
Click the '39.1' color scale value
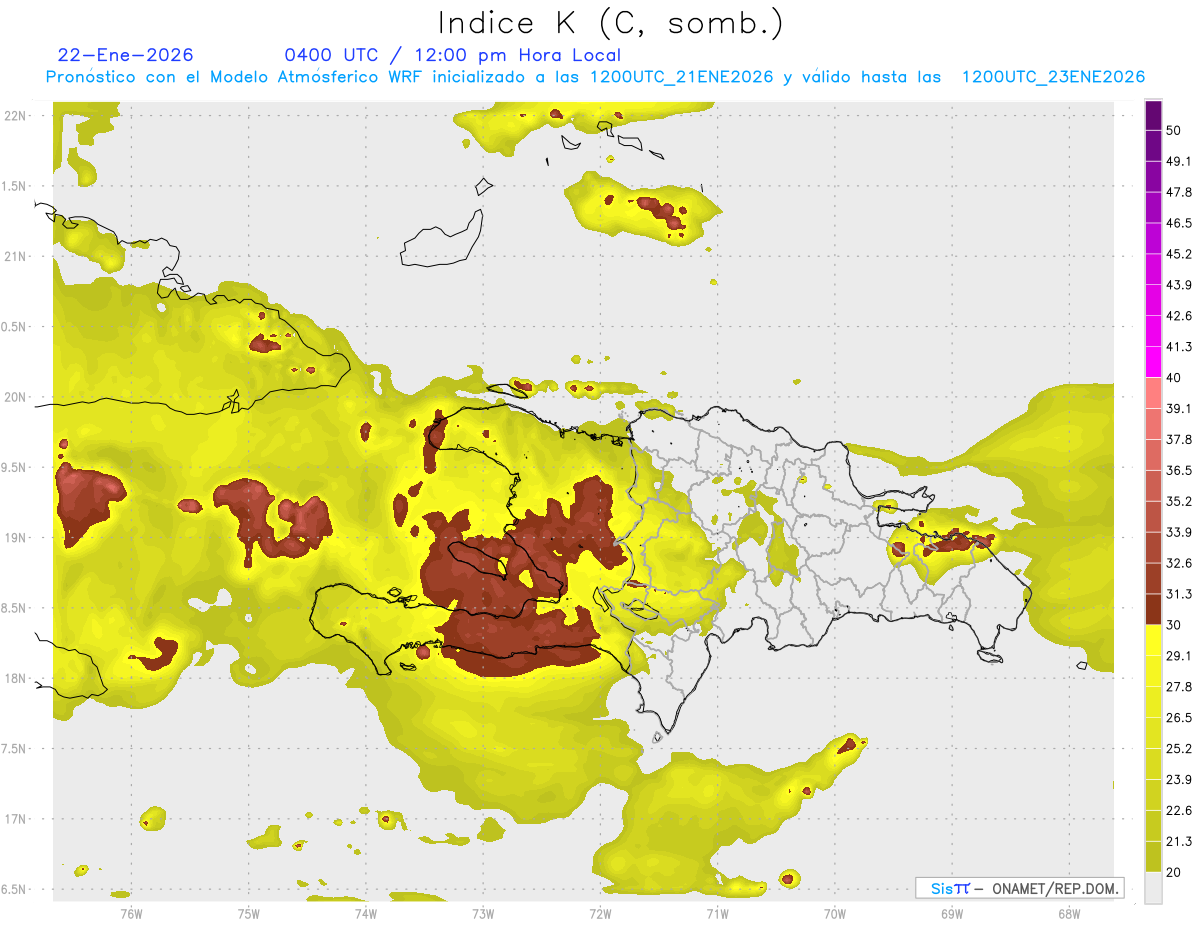point(1179,409)
